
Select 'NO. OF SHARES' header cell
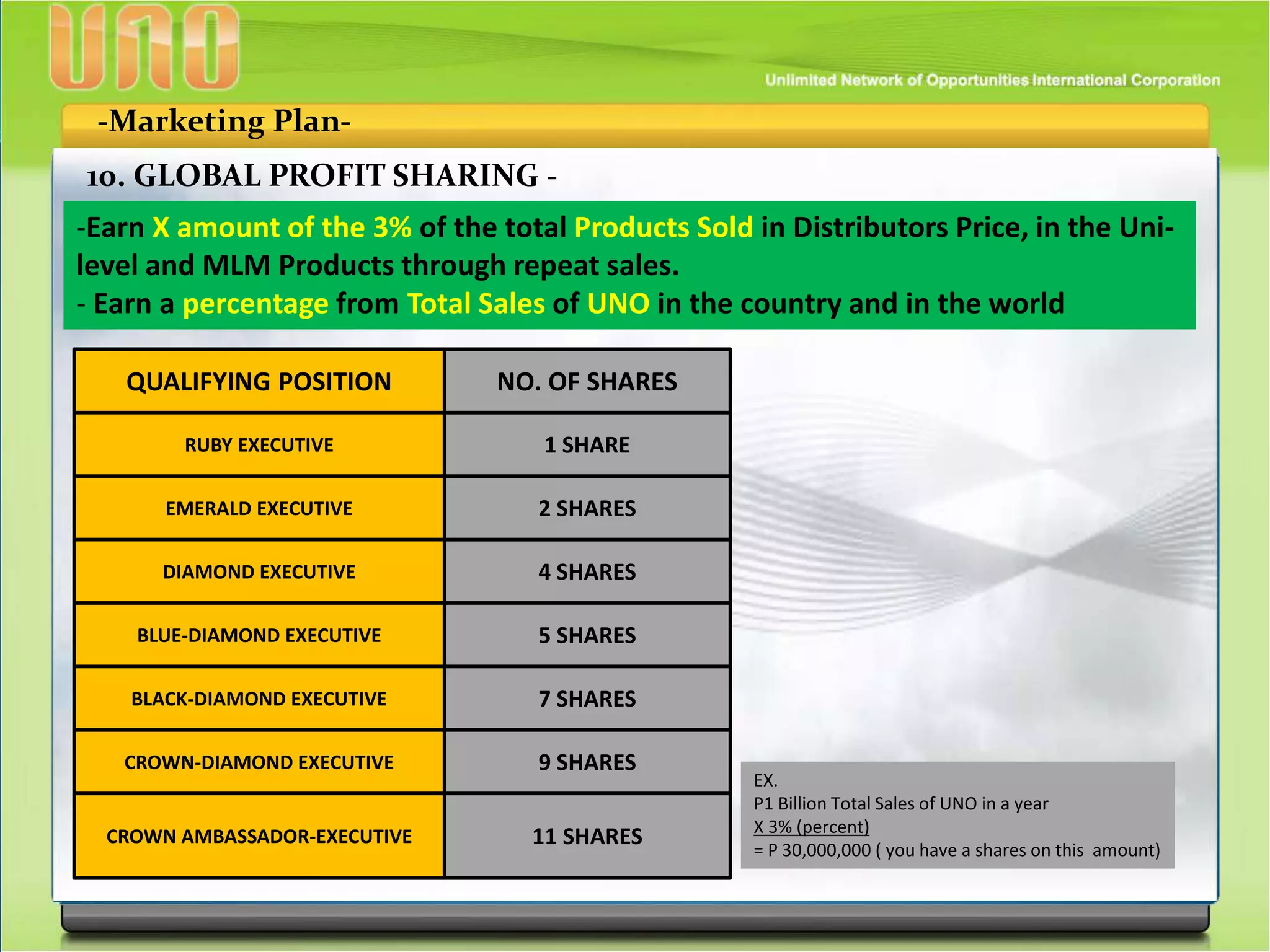tap(587, 381)
